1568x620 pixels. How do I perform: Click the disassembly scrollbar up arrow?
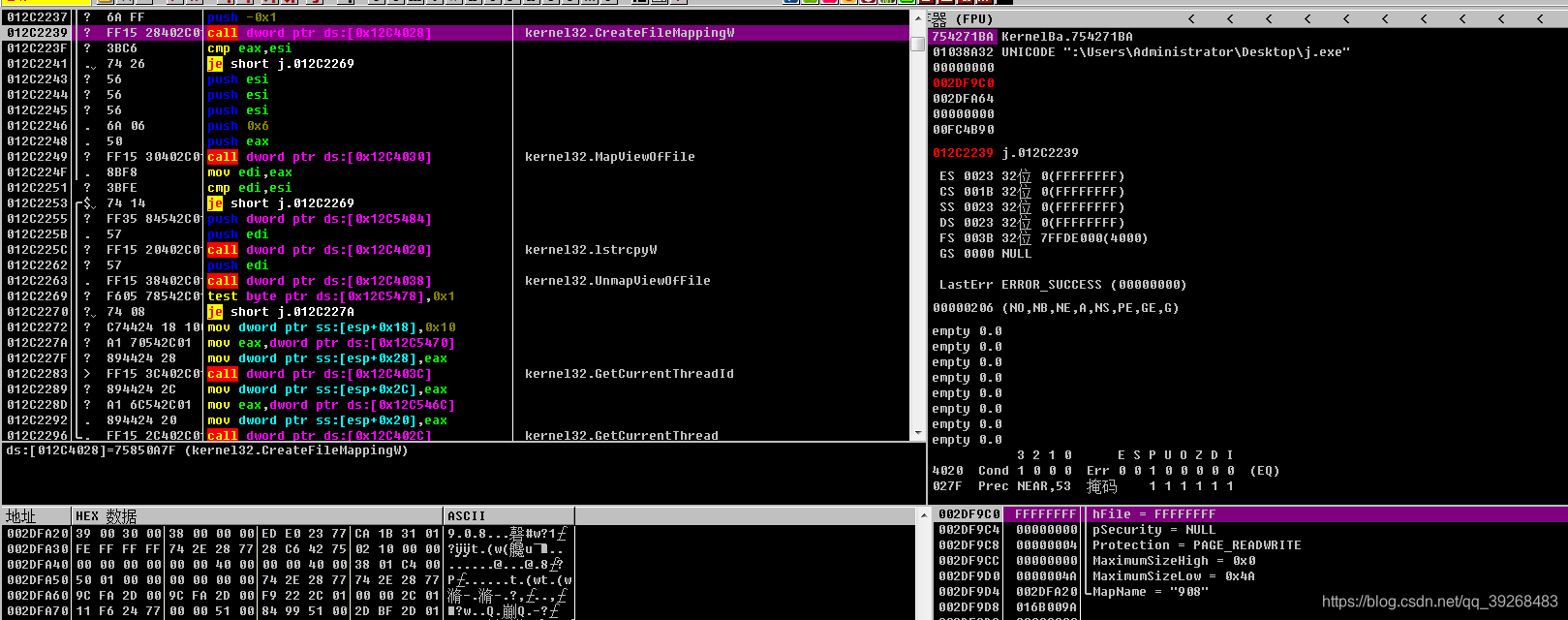coord(918,18)
